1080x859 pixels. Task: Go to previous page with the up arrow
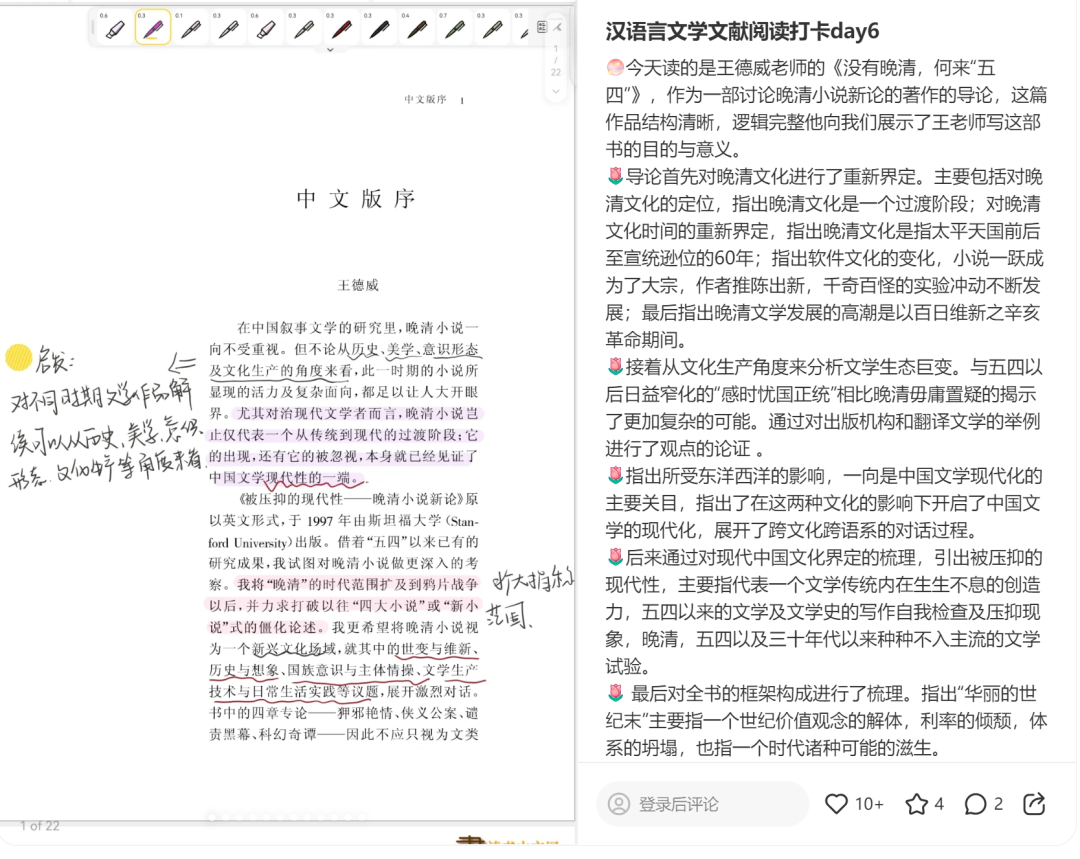point(558,27)
